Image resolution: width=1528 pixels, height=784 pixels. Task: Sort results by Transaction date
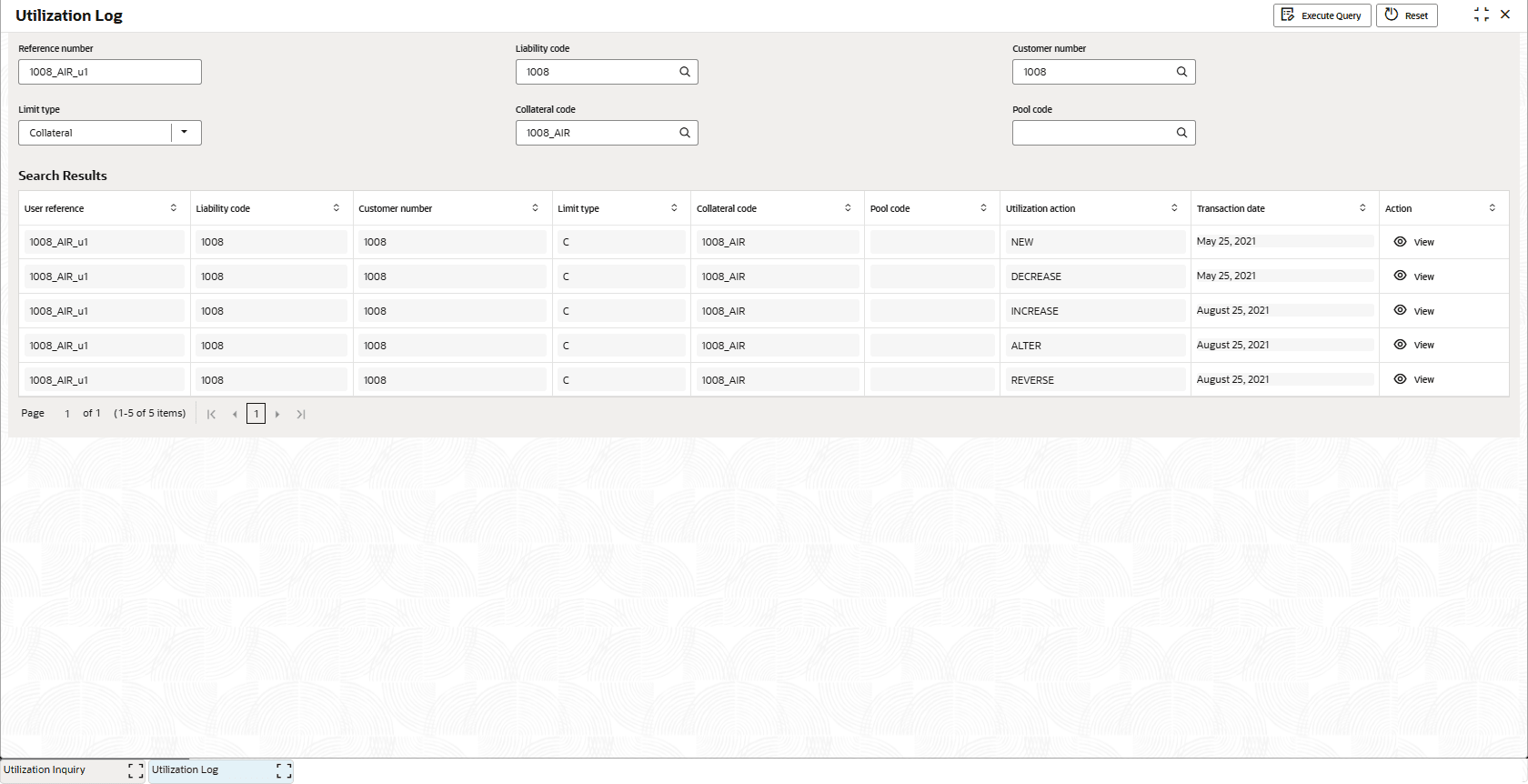[1362, 208]
